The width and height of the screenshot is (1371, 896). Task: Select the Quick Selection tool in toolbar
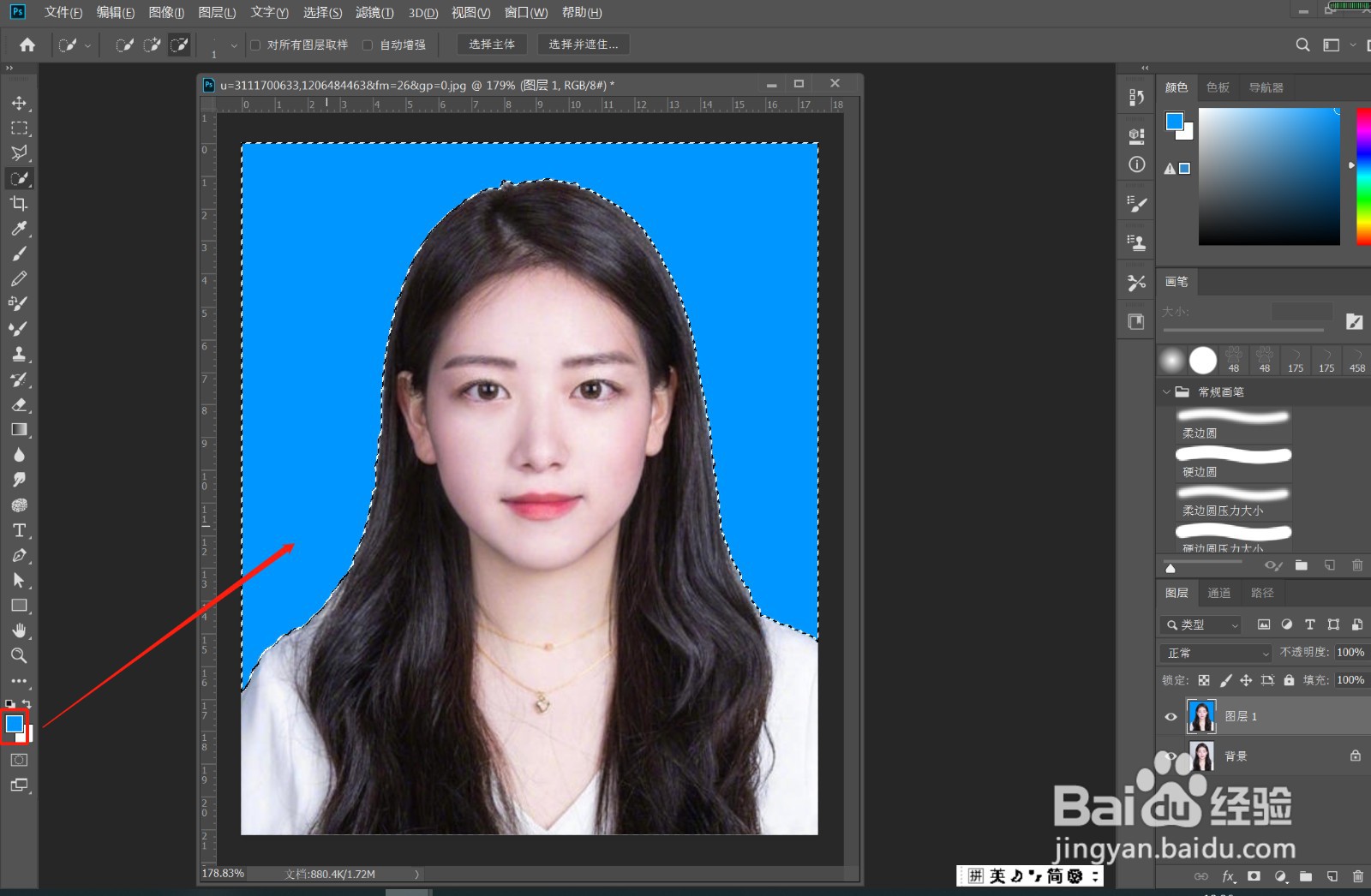tap(19, 178)
